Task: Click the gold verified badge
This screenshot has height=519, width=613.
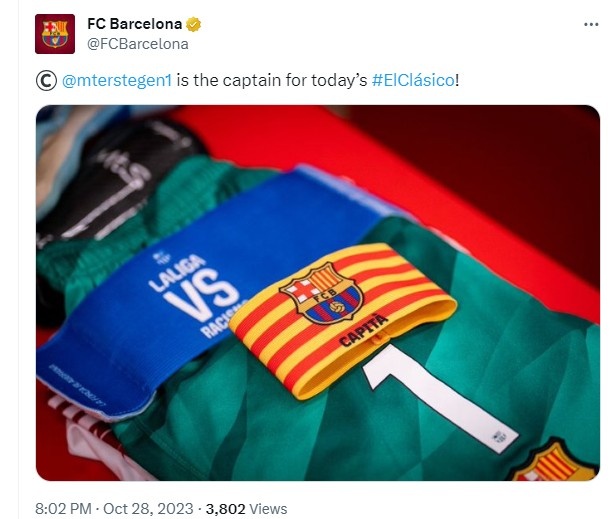Action: point(194,24)
